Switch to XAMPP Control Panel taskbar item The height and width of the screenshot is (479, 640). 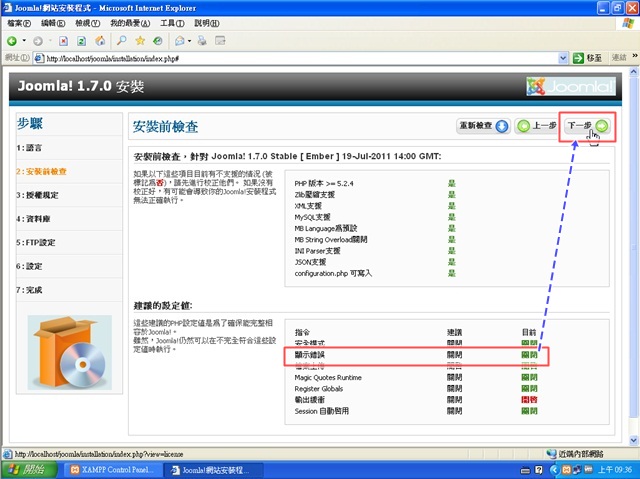113,470
